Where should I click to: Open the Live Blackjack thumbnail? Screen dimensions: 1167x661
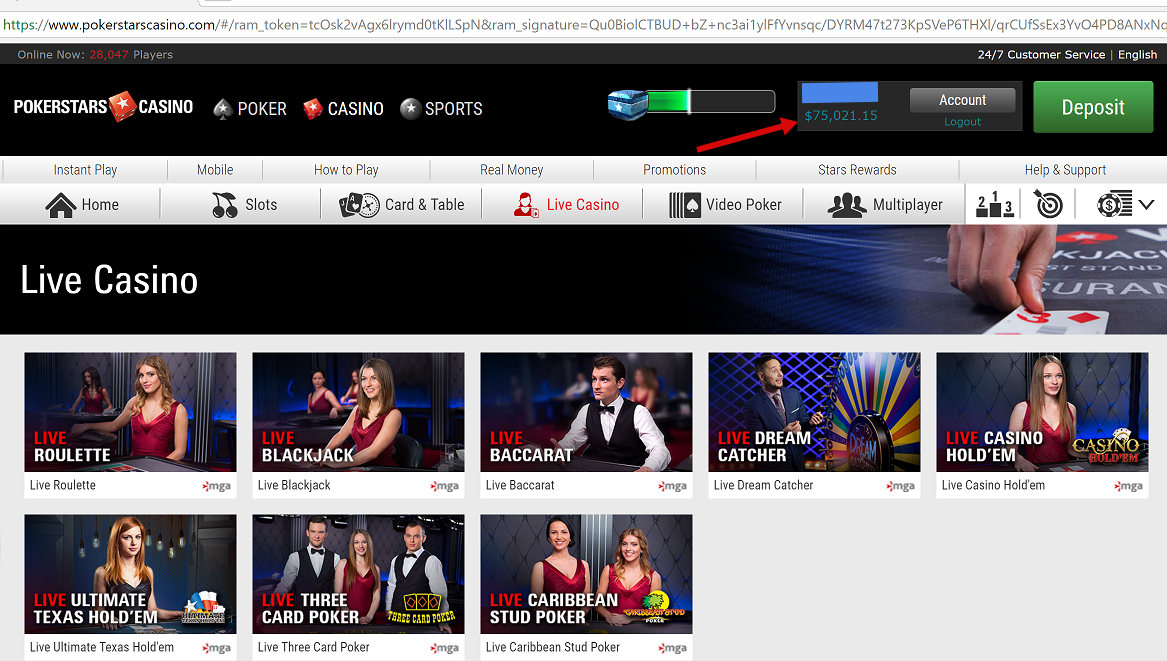[358, 412]
